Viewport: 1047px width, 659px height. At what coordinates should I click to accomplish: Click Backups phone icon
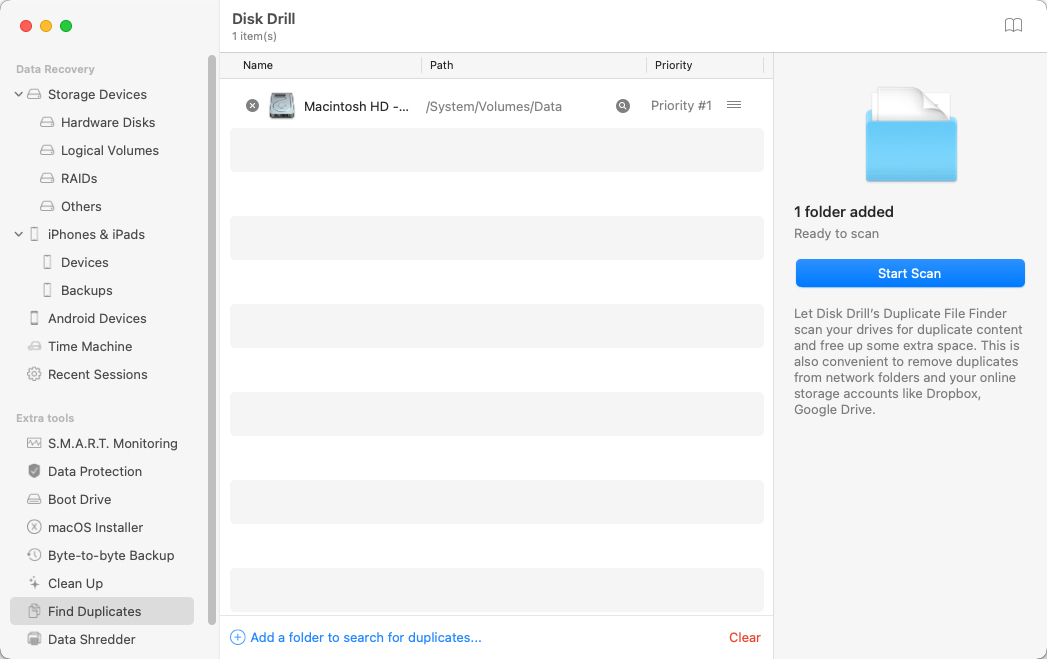(x=47, y=290)
